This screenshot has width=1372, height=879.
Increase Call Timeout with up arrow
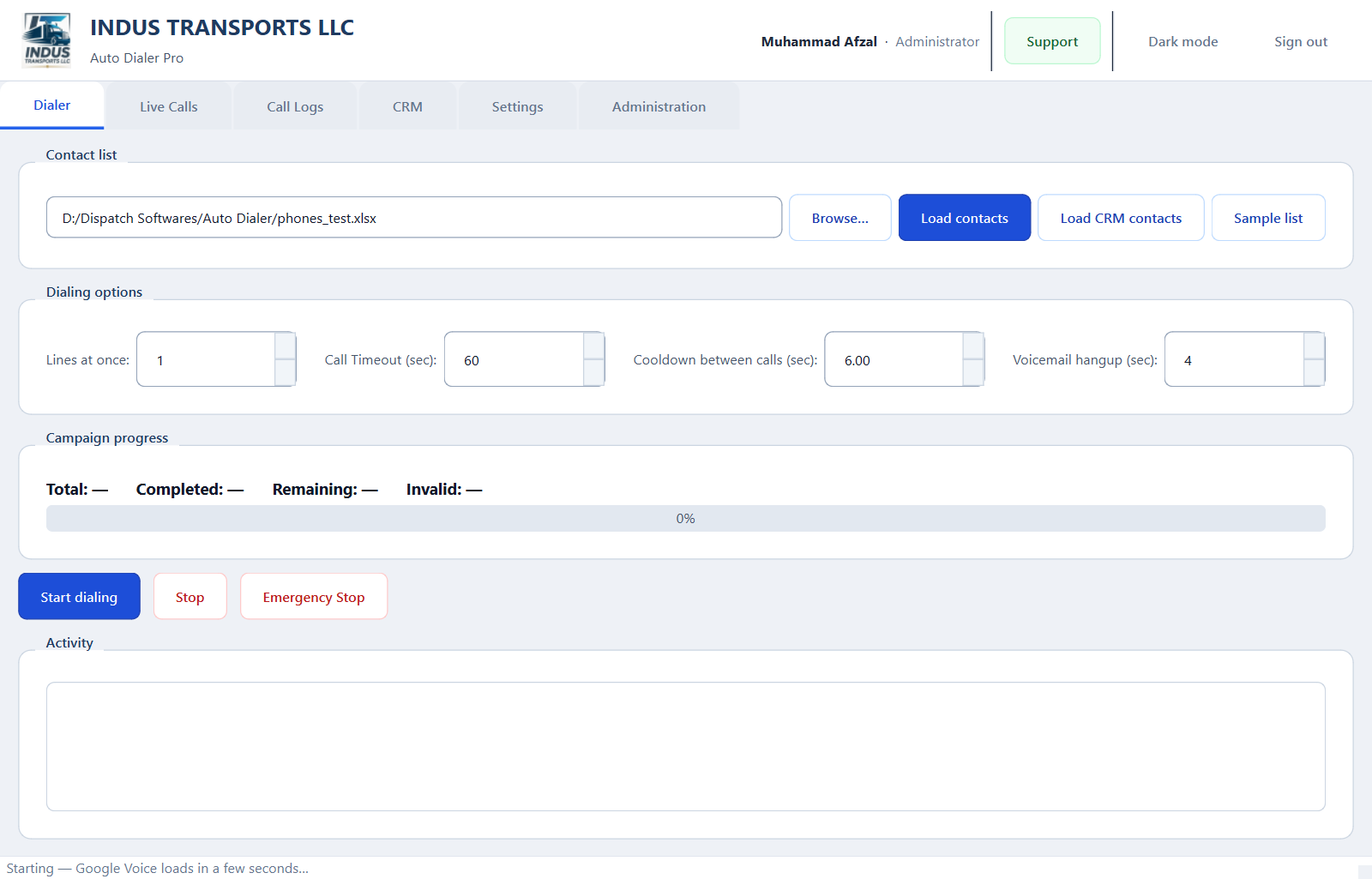pos(594,346)
